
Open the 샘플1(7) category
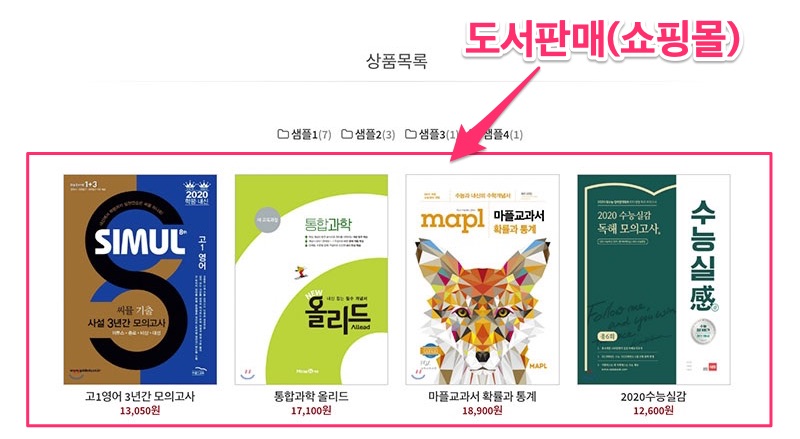point(311,135)
